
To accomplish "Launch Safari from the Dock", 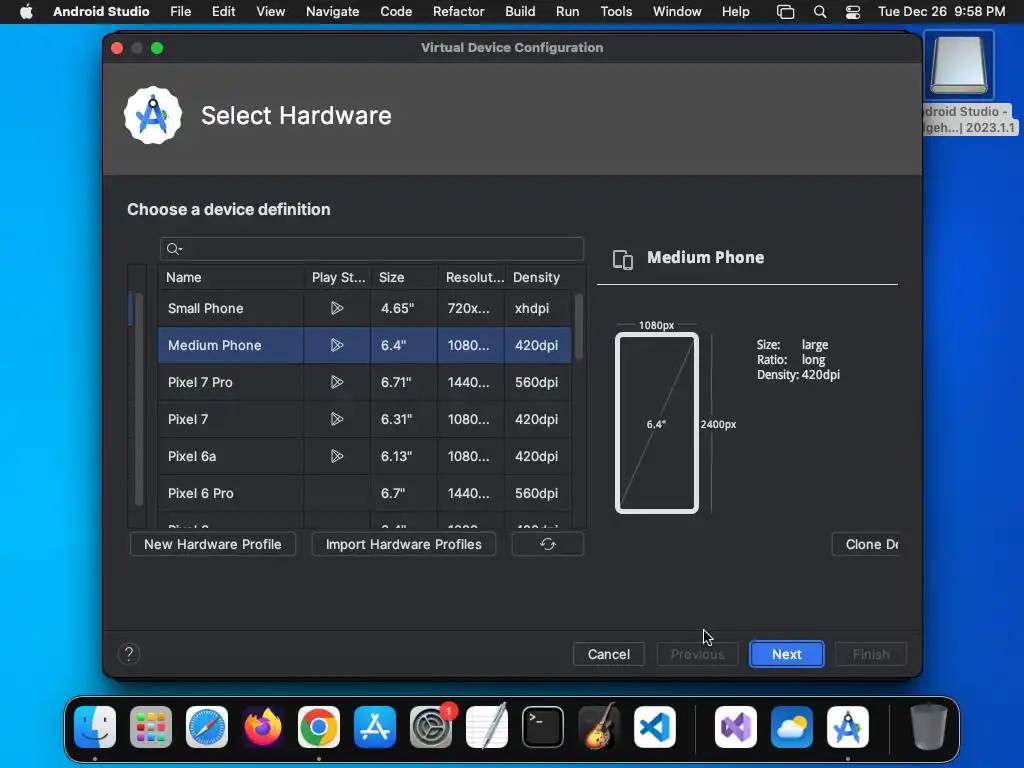I will pyautogui.click(x=207, y=727).
